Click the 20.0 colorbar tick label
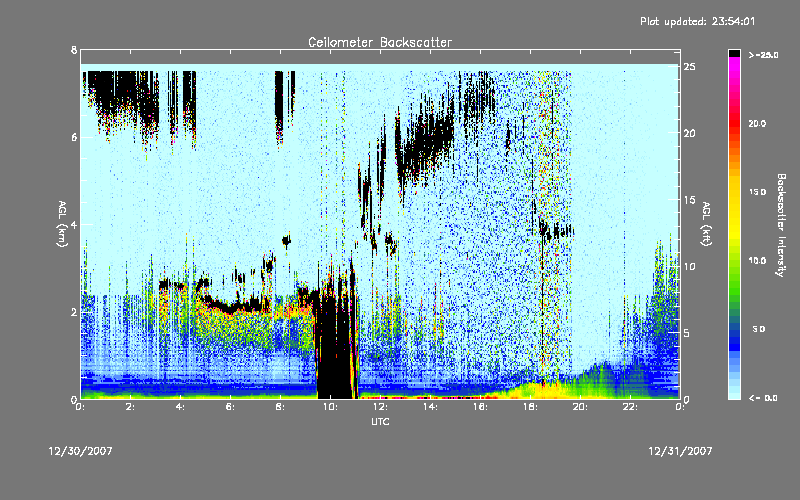800x500 pixels. click(757, 123)
